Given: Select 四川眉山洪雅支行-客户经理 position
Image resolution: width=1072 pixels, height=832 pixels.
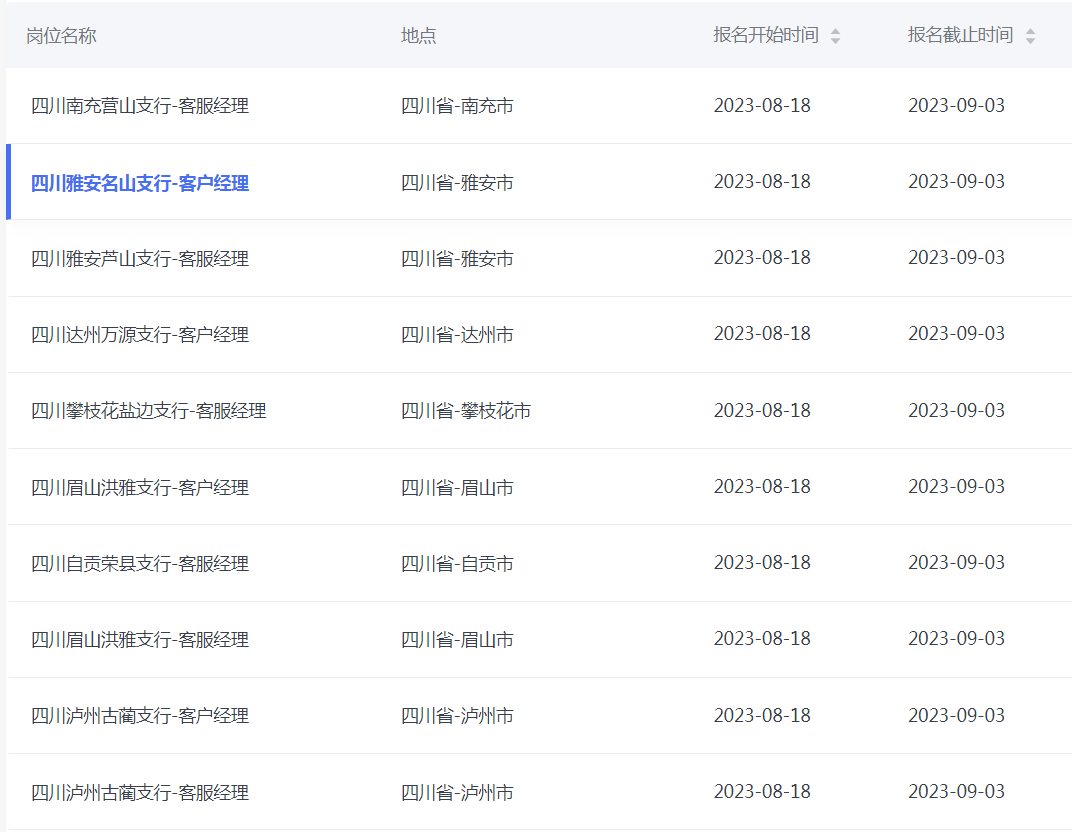Looking at the screenshot, I should pyautogui.click(x=140, y=488).
